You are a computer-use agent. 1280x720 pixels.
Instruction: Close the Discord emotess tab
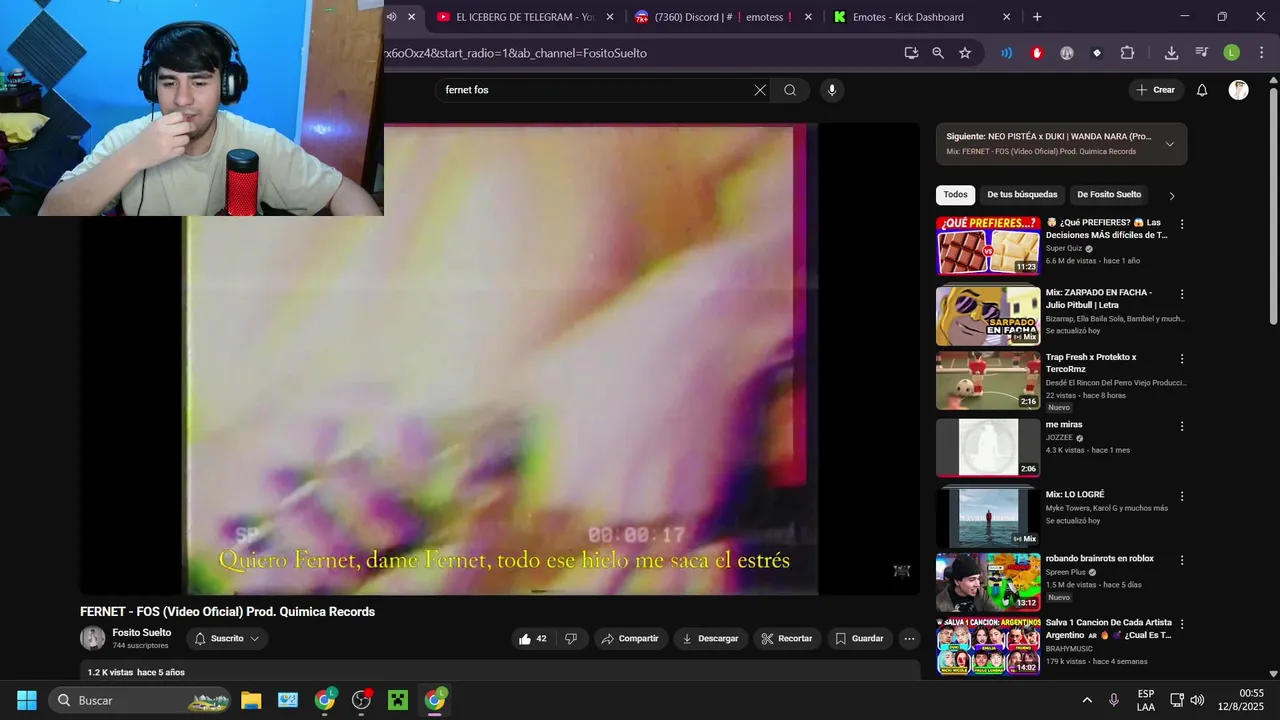point(809,17)
